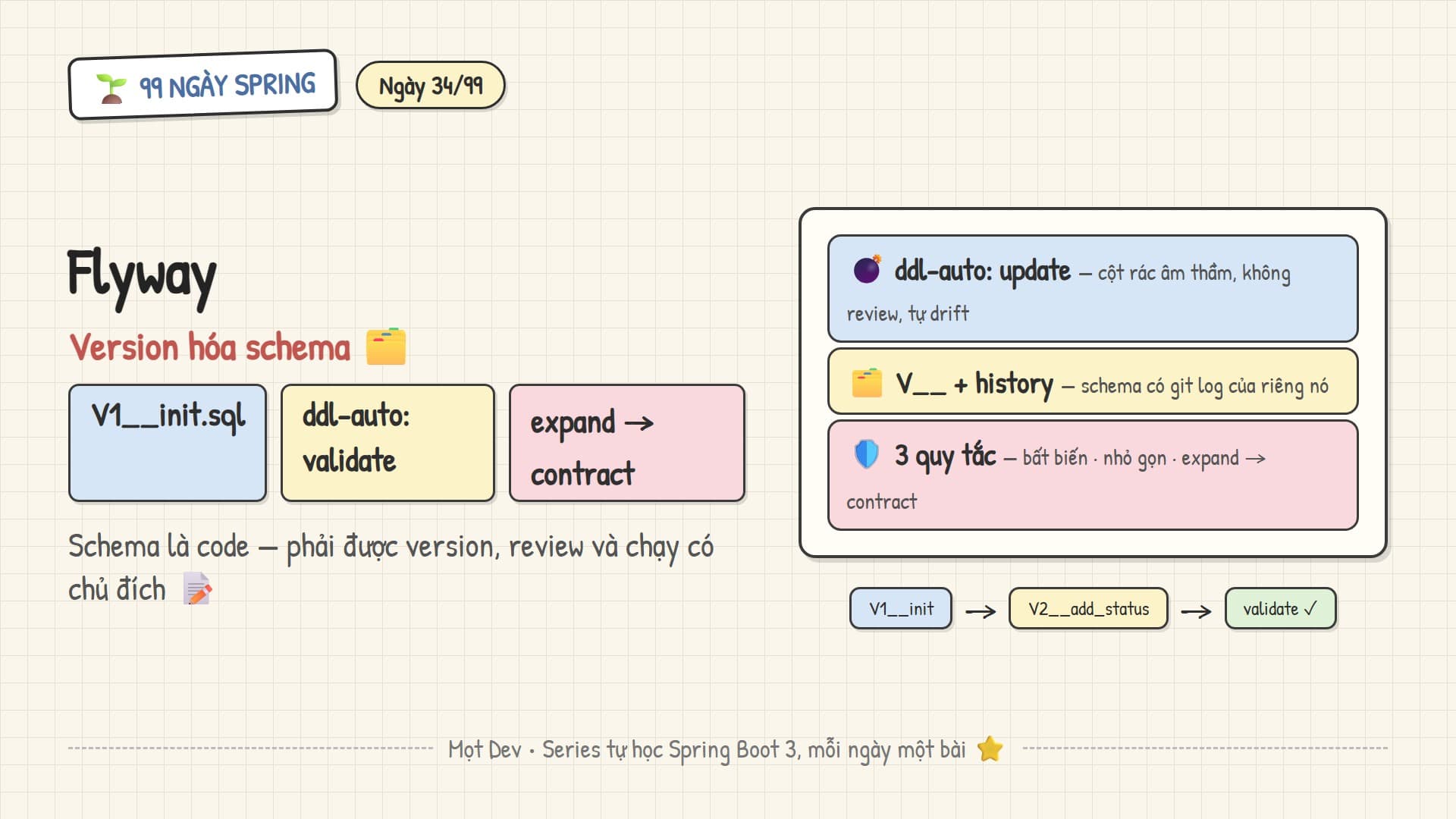Click the star emoji in the footer
The height and width of the screenshot is (819, 1456).
click(x=990, y=749)
